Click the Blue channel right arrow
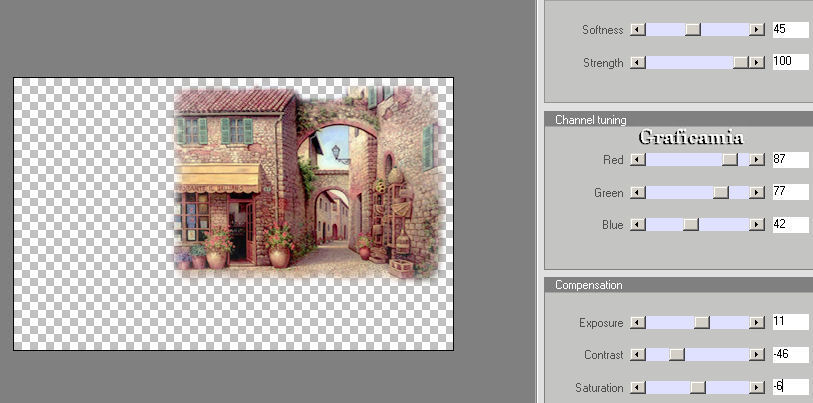 tap(757, 225)
